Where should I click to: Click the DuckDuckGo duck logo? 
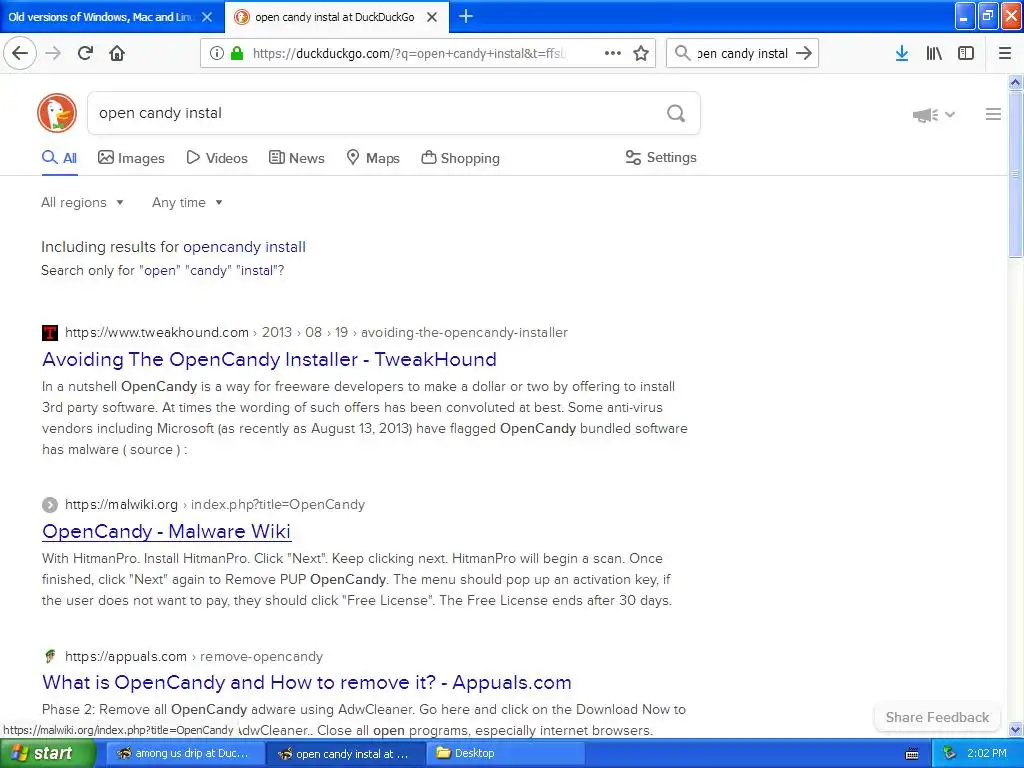coord(57,113)
